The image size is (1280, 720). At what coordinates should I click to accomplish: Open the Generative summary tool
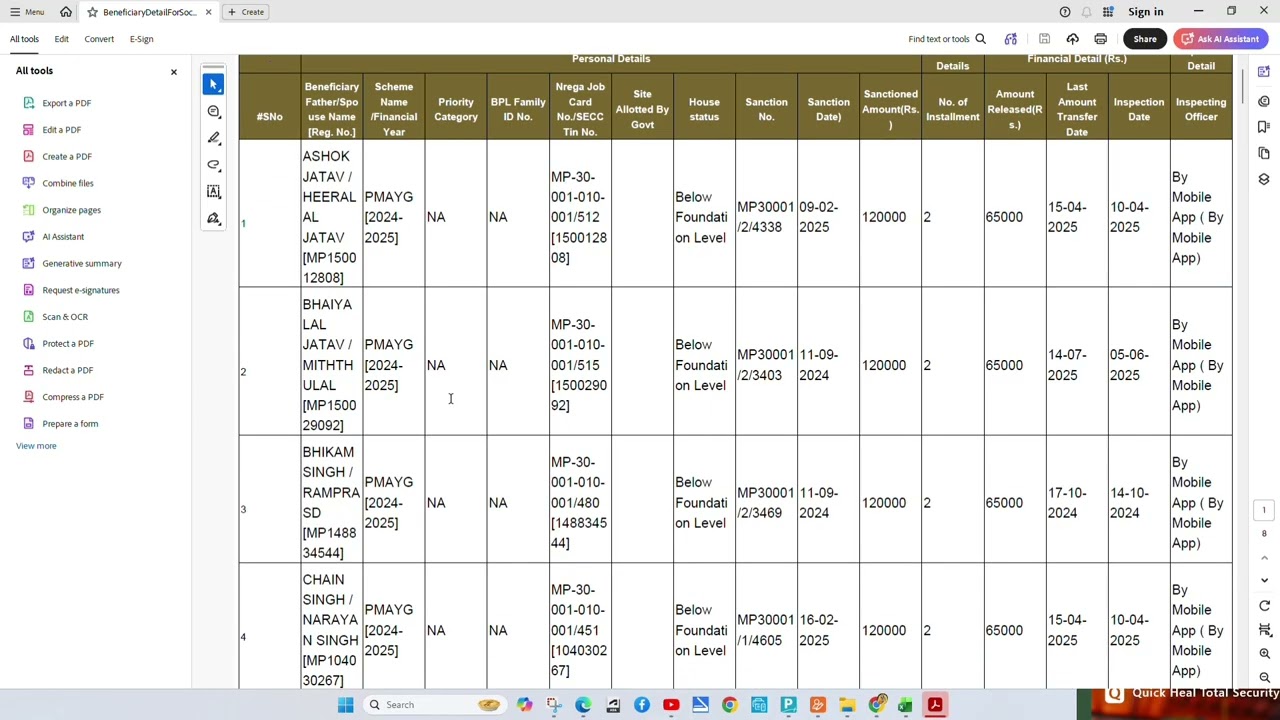click(x=81, y=263)
